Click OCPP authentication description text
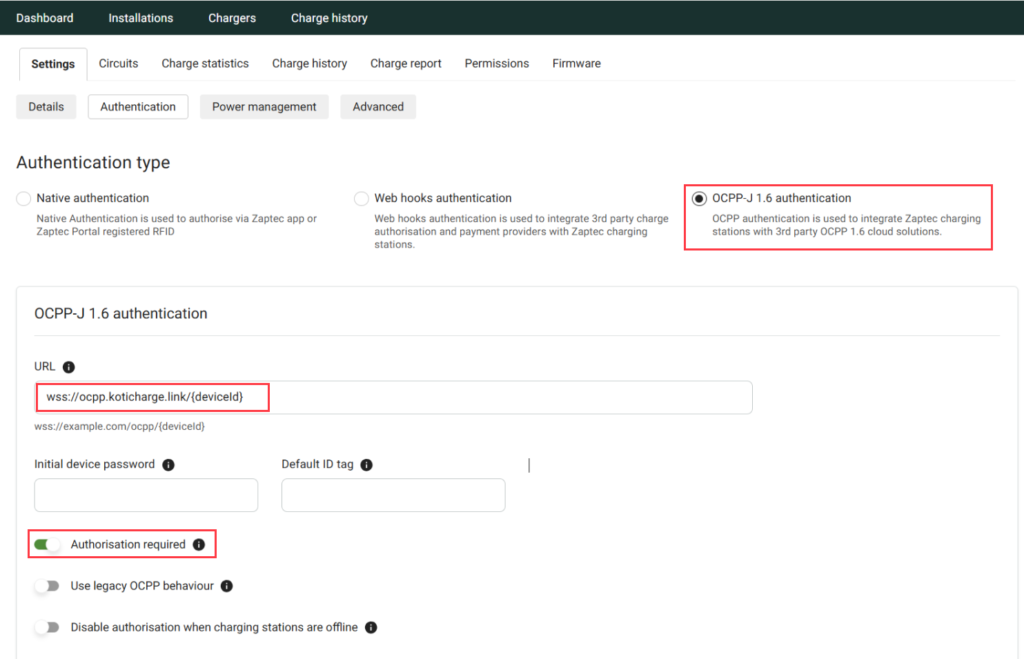Image resolution: width=1024 pixels, height=659 pixels. 846,225
